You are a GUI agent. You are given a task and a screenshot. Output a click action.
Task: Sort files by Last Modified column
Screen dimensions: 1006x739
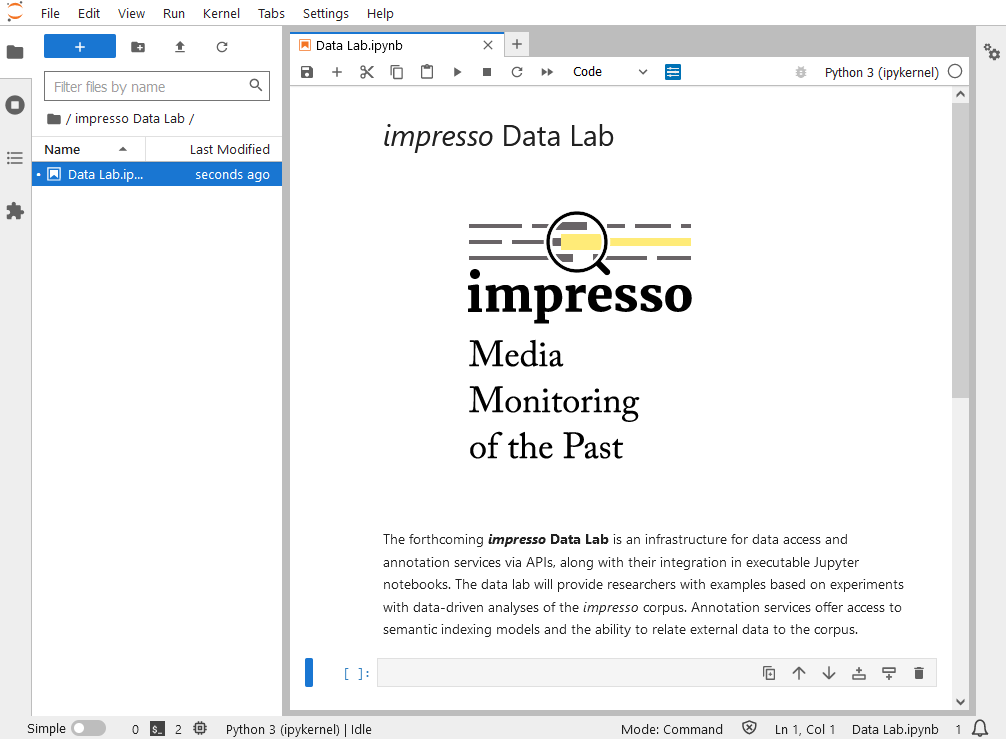(x=214, y=149)
